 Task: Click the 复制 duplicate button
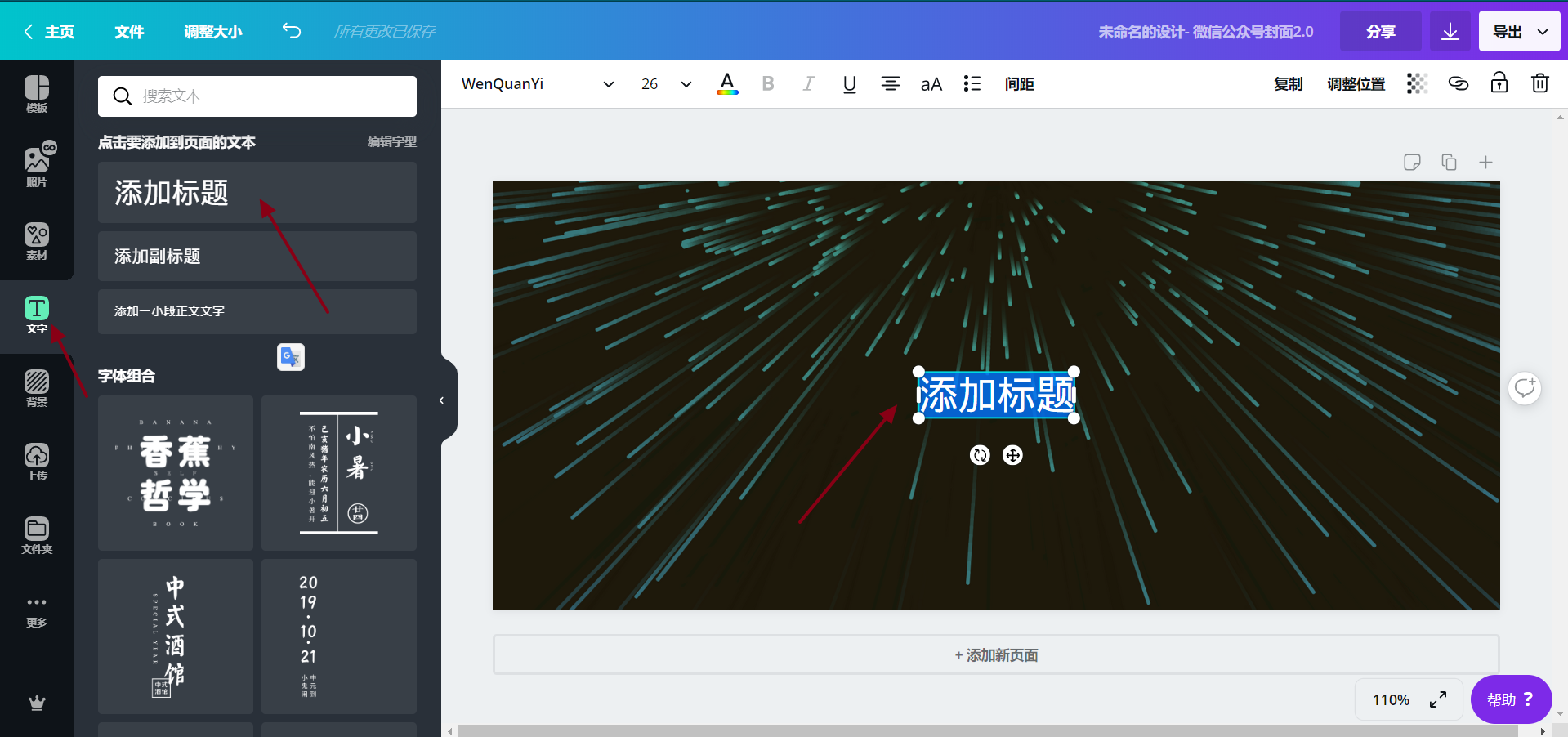[1288, 83]
